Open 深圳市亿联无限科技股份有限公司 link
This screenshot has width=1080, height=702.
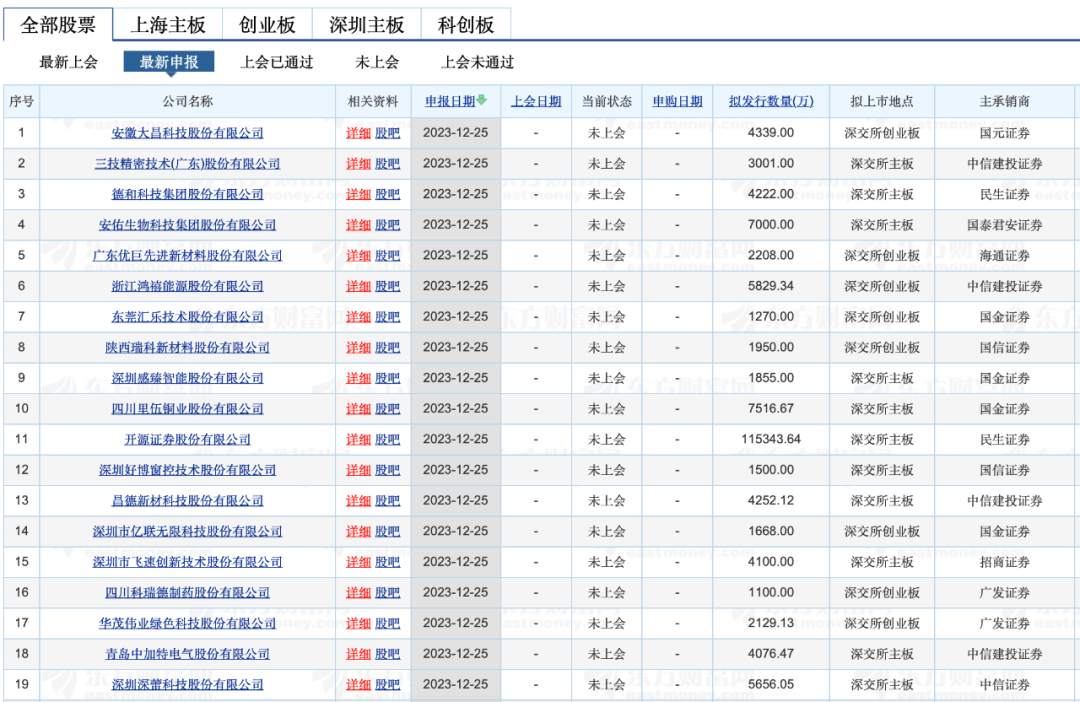coord(187,531)
